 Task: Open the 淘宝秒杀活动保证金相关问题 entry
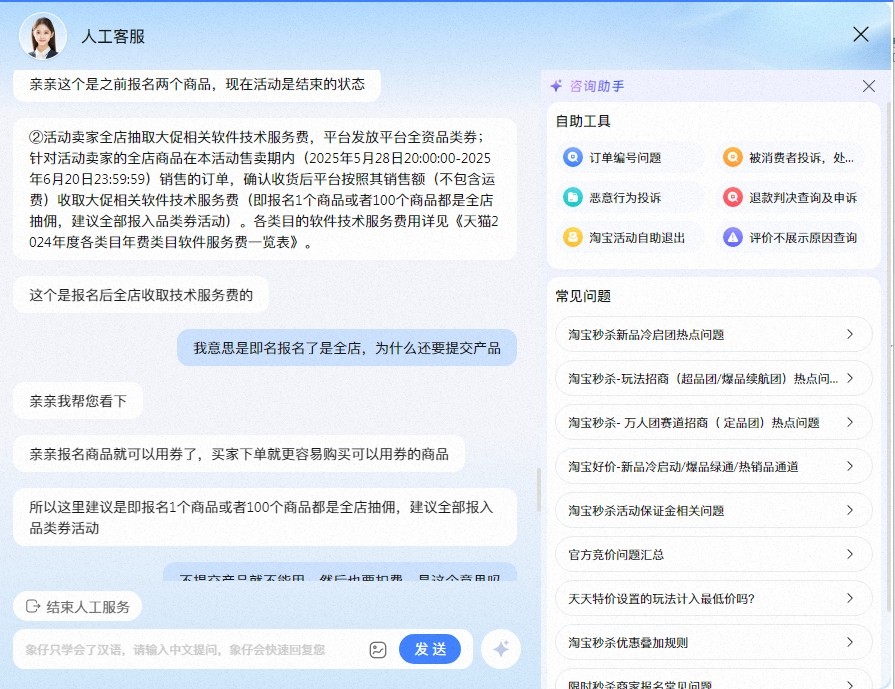[712, 511]
